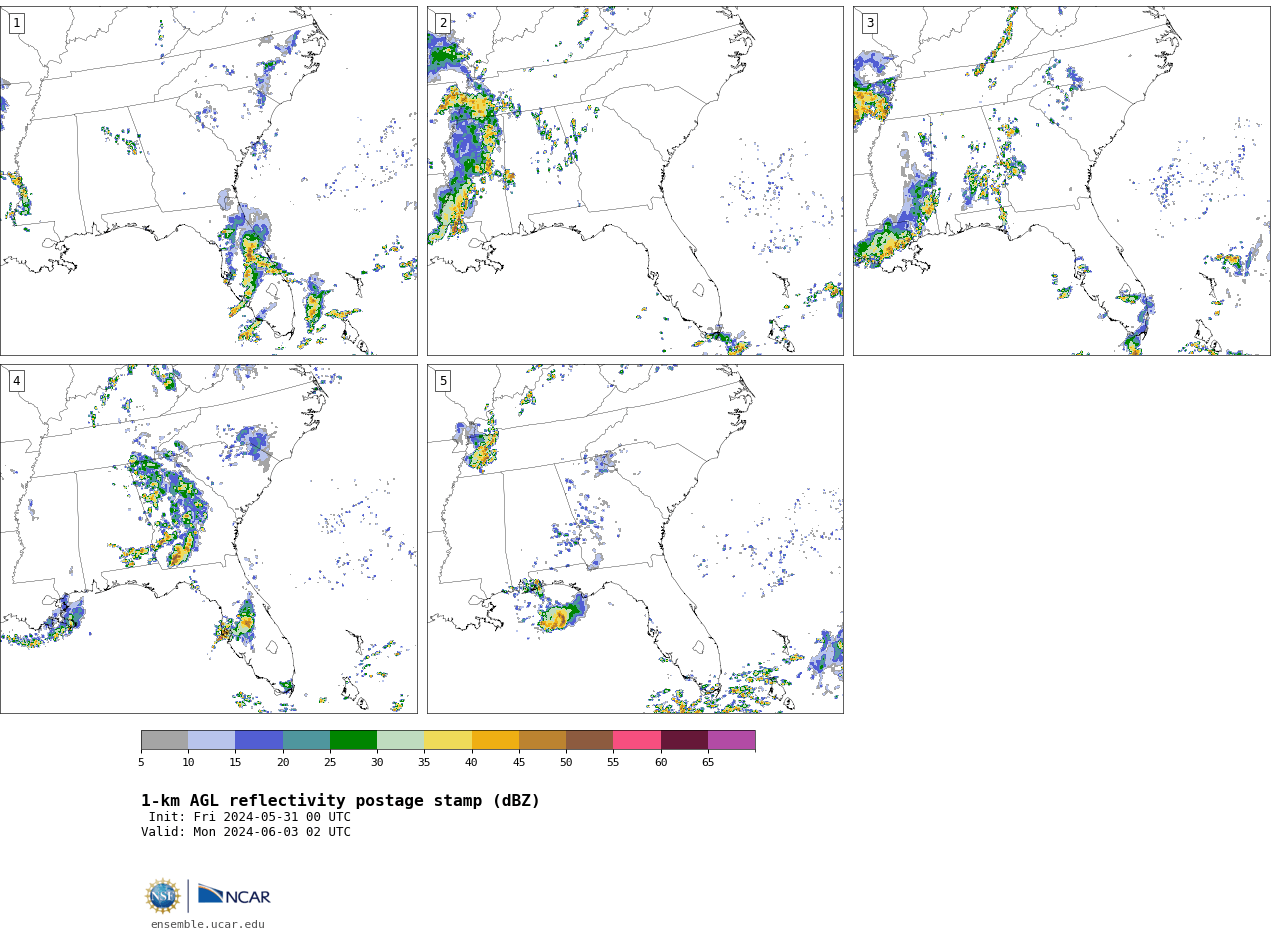Open ensemble member 3 reflectivity map
This screenshot has height=936, width=1280.
[x=1061, y=181]
